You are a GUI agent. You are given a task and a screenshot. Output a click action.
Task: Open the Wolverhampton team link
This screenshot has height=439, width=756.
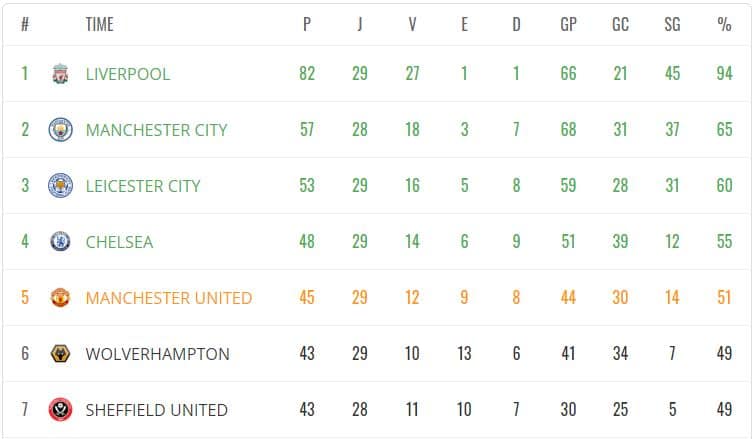(157, 354)
